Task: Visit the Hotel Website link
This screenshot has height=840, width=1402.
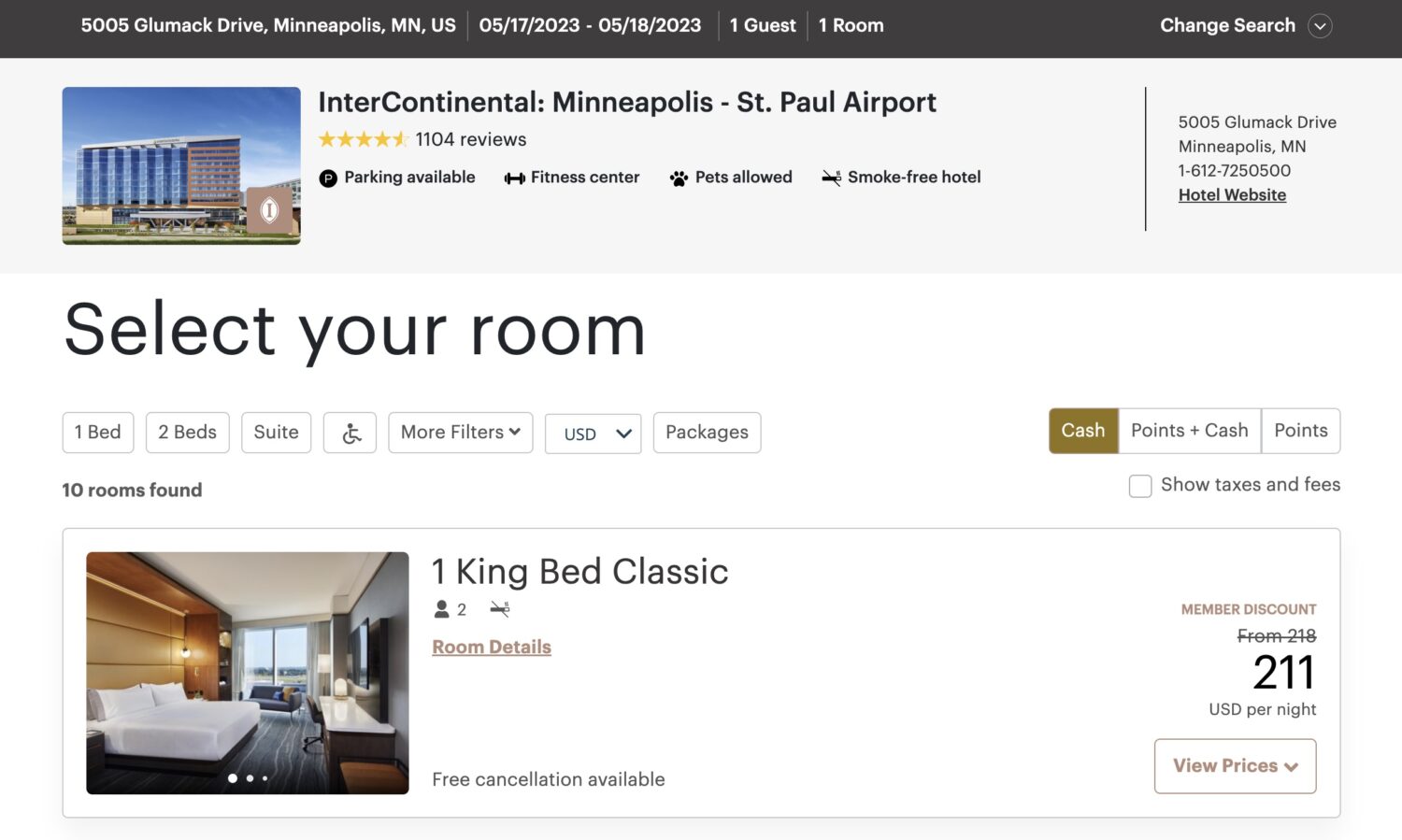Action: pos(1232,194)
